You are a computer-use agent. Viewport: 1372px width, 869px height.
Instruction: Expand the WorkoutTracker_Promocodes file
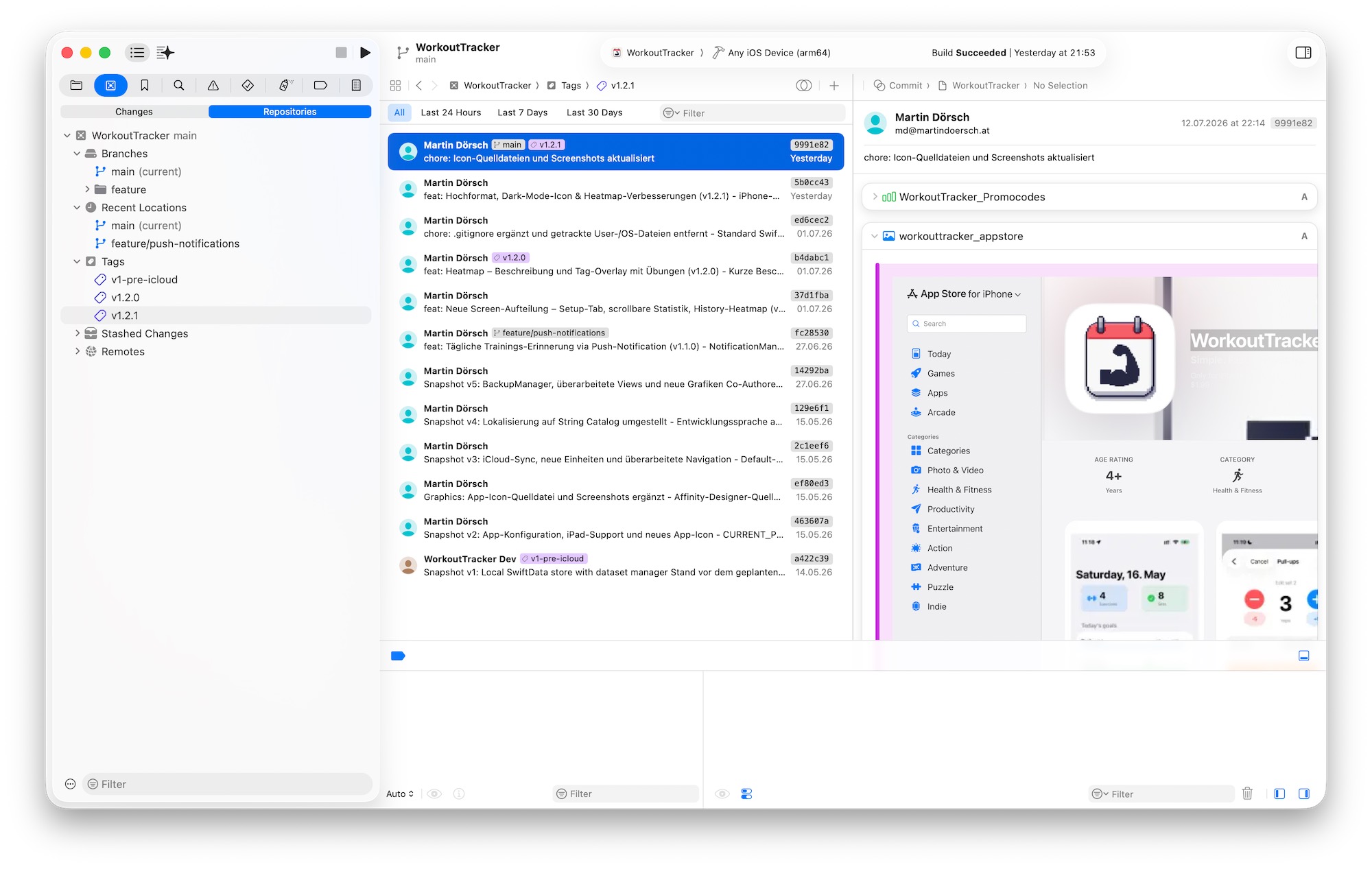[x=875, y=197]
